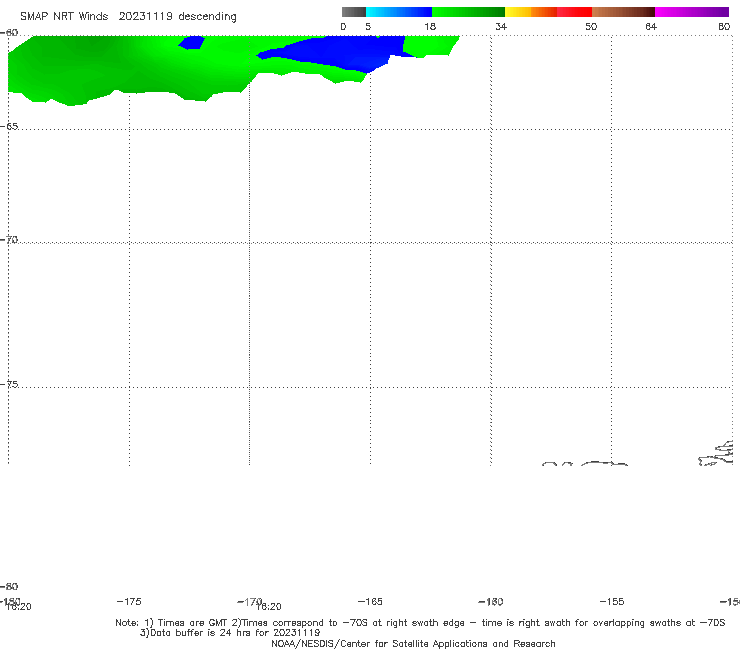Click the NOAA/NESDIS credit text
Screen dimensions: 740x650
(413, 644)
